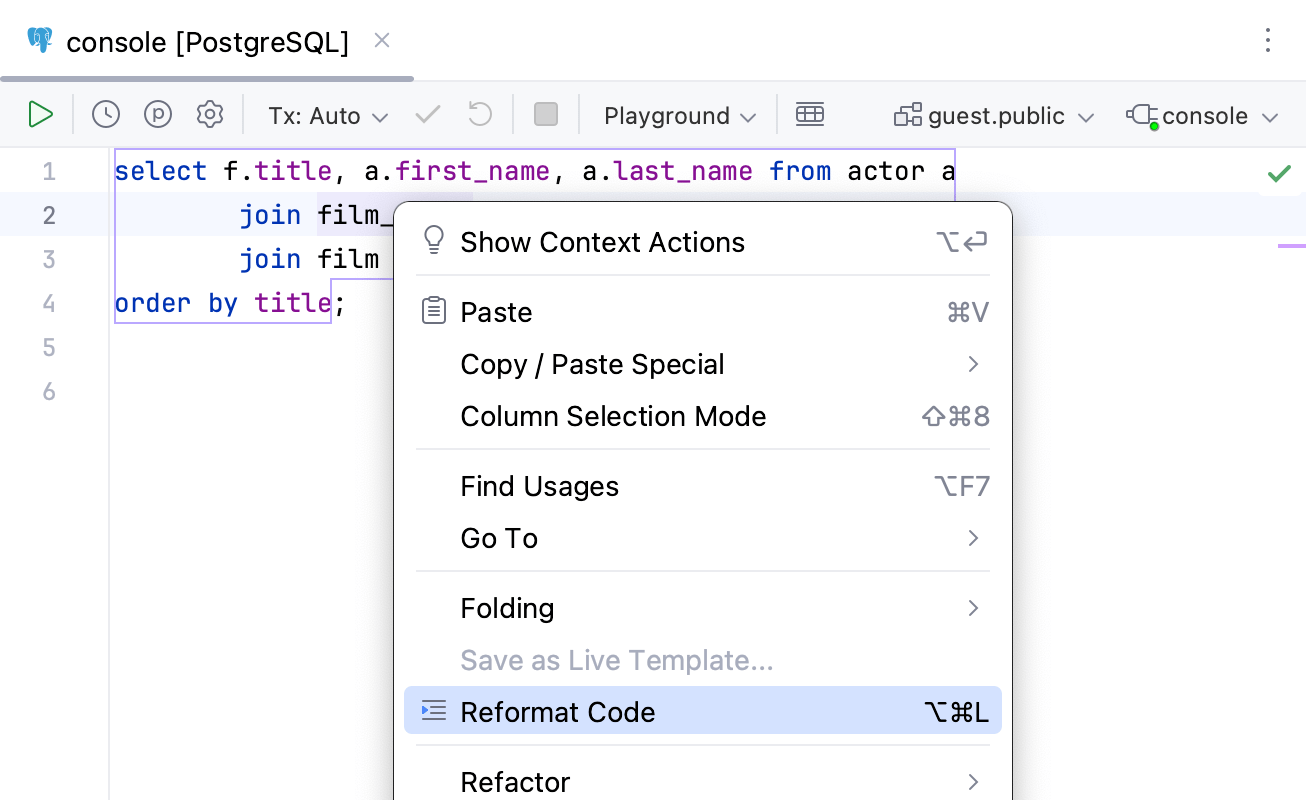
Task: Open the Playground run mode dropdown
Action: pyautogui.click(x=677, y=114)
